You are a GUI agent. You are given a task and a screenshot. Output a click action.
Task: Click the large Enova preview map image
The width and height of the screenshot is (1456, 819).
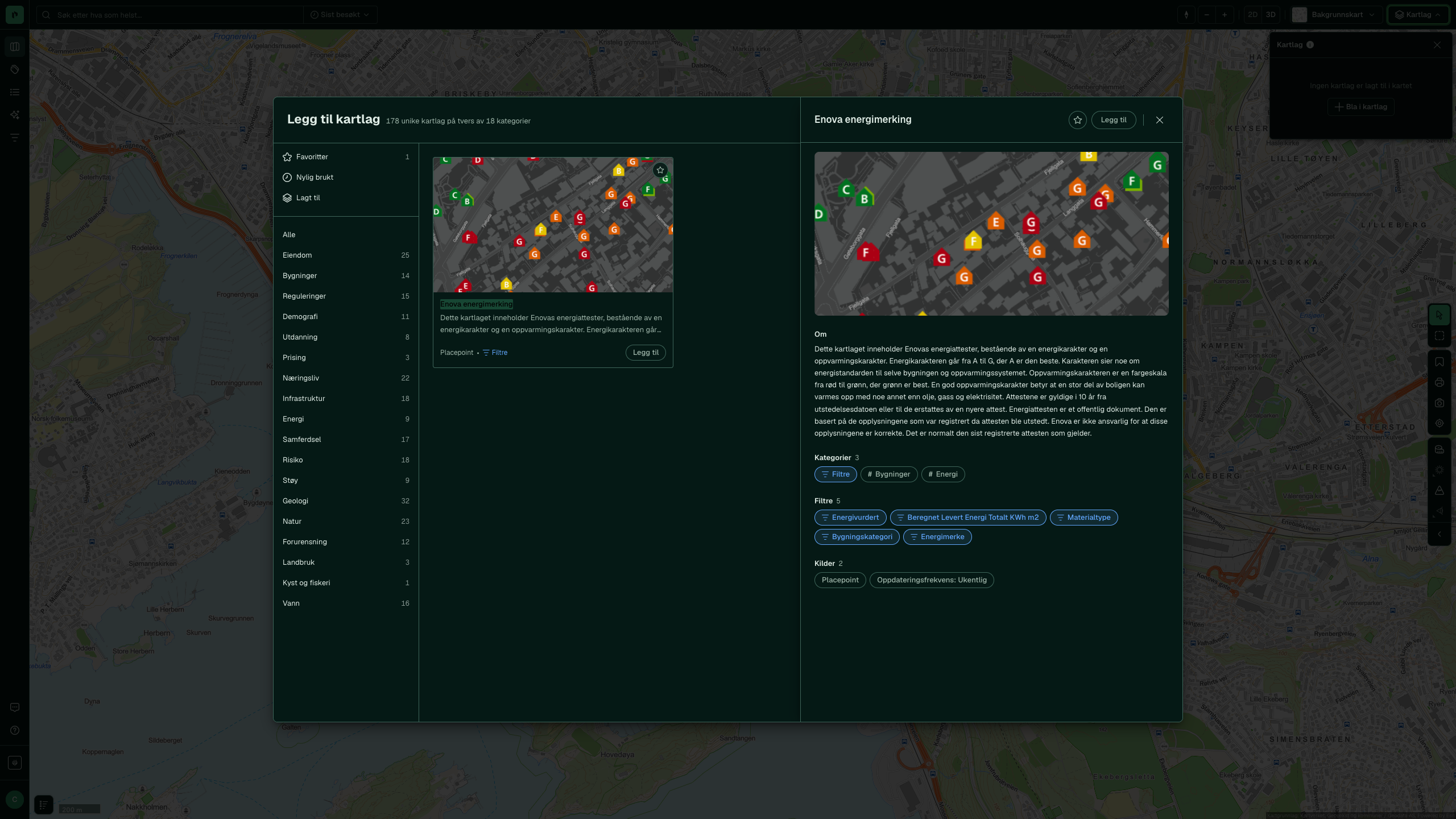click(x=991, y=234)
